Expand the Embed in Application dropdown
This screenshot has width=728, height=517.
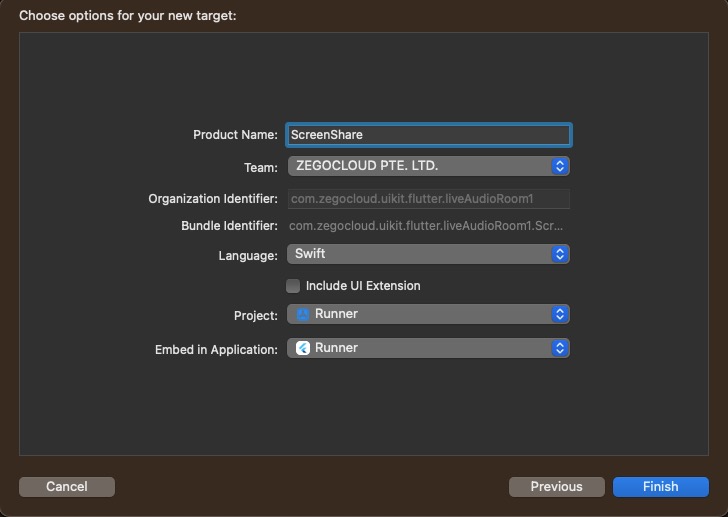(x=429, y=348)
